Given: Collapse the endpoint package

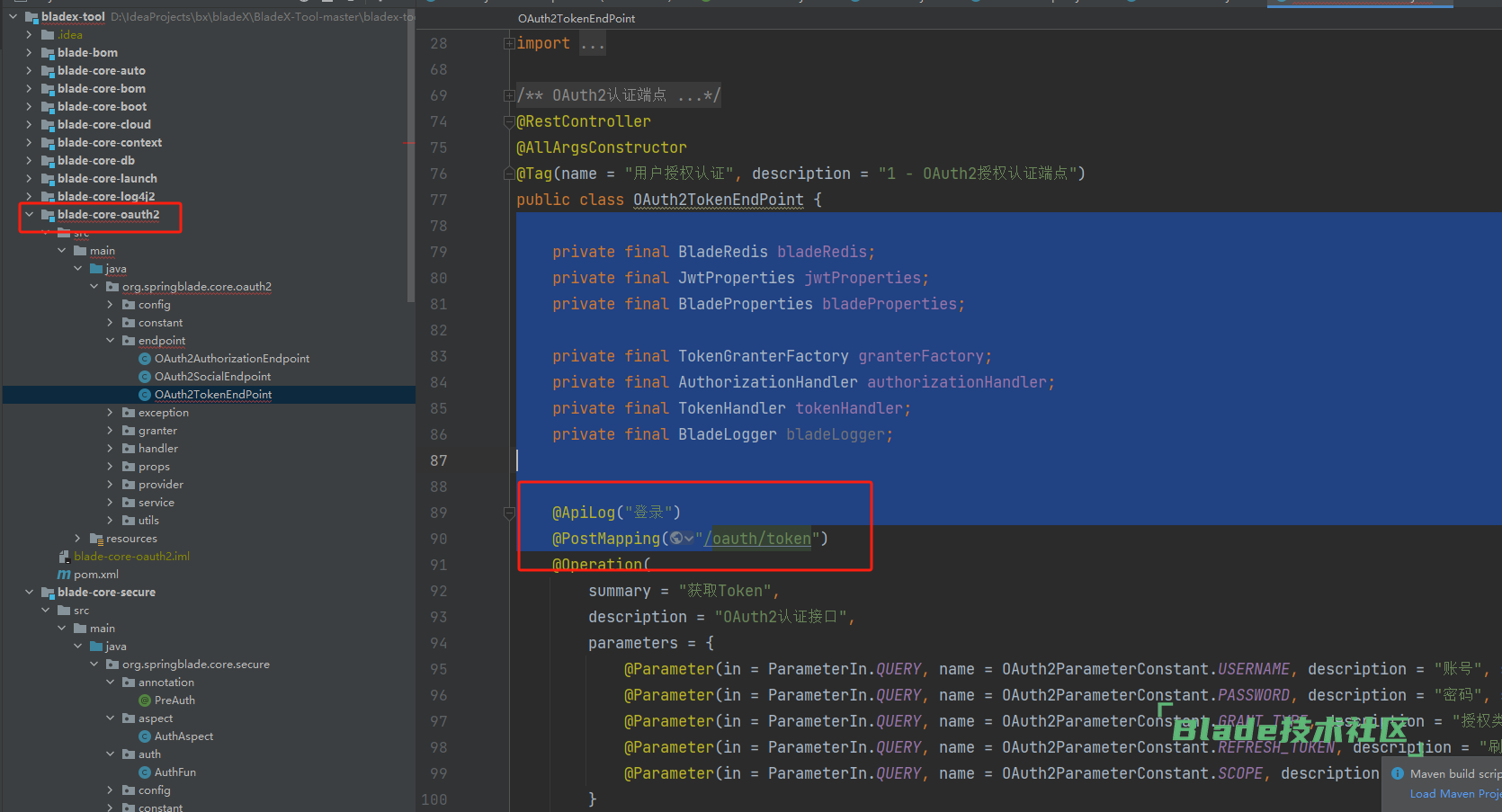Looking at the screenshot, I should tap(110, 341).
